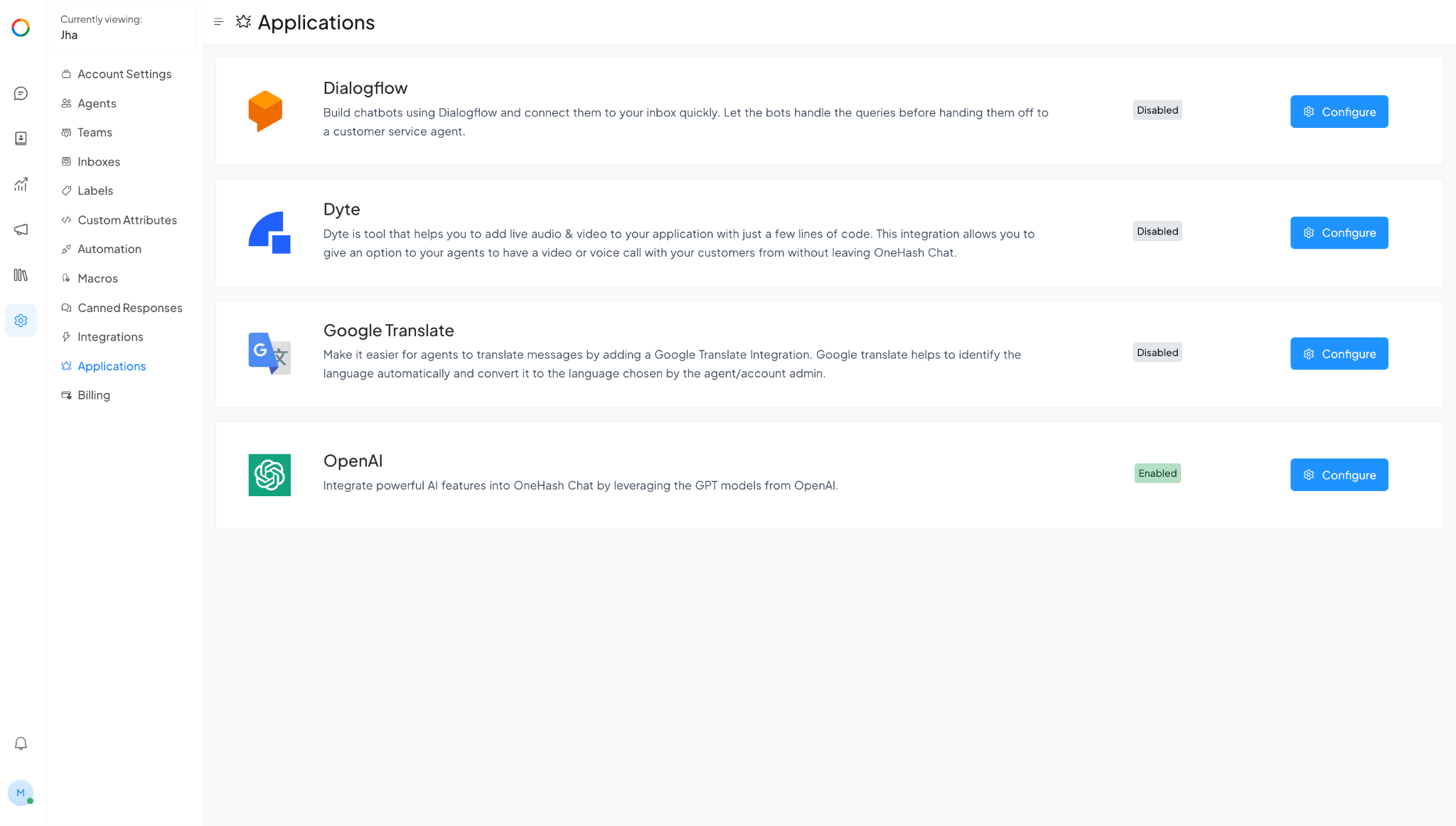Click the Dyte logo thumbnail
The height and width of the screenshot is (826, 1456).
click(269, 232)
